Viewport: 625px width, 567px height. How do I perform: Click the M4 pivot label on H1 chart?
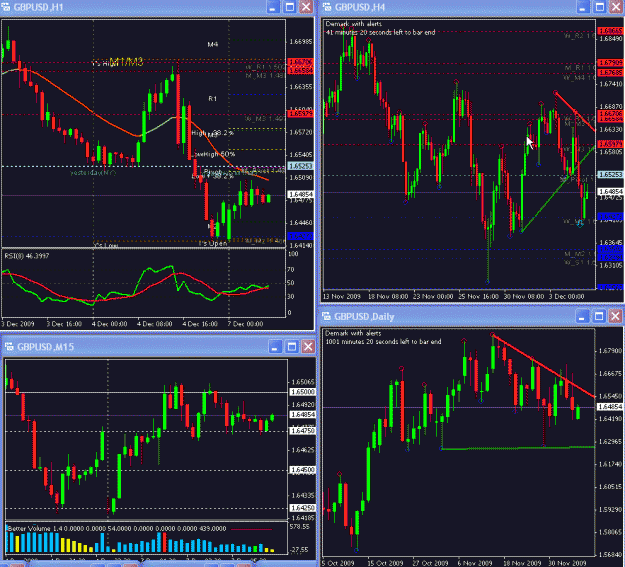(x=212, y=44)
